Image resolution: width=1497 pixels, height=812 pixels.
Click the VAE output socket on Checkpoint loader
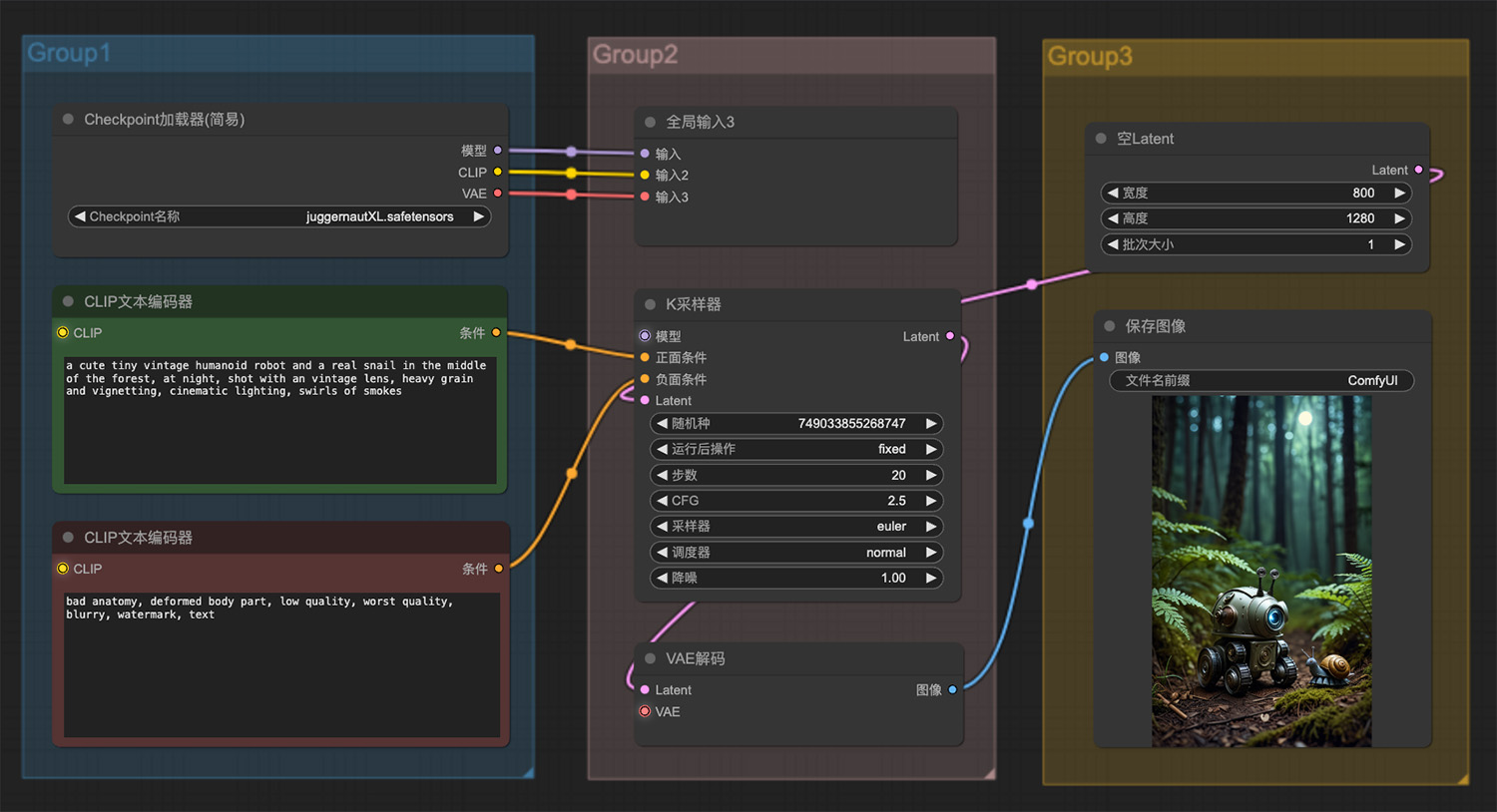coord(497,194)
